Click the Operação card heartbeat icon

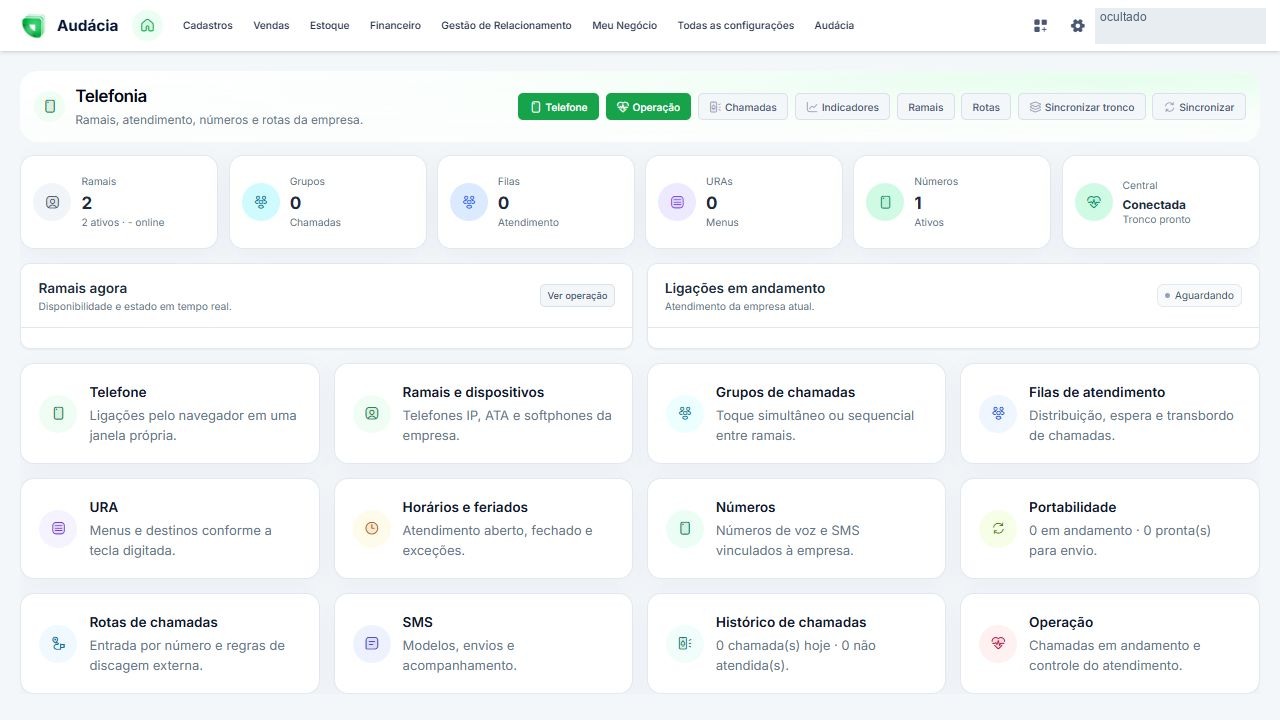coord(998,644)
